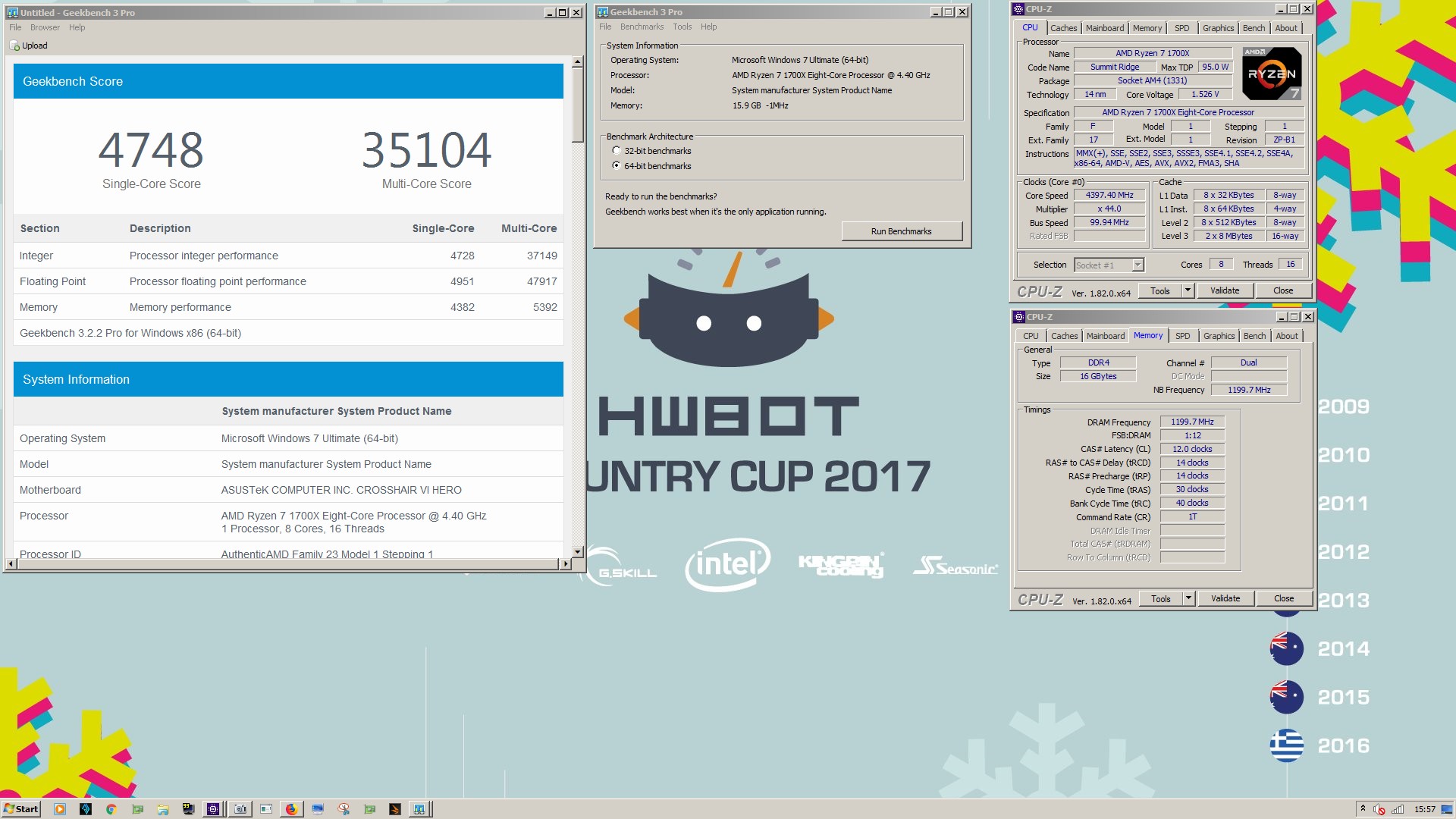1456x819 pixels.
Task: Click Tools button in lower CPU-Z window
Action: pos(1161,598)
